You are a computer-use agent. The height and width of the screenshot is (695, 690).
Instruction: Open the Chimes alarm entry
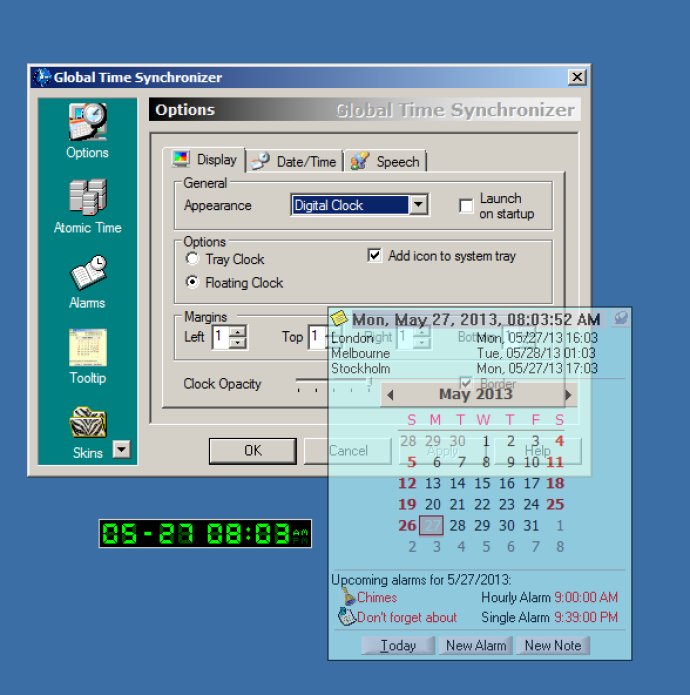coord(479,597)
